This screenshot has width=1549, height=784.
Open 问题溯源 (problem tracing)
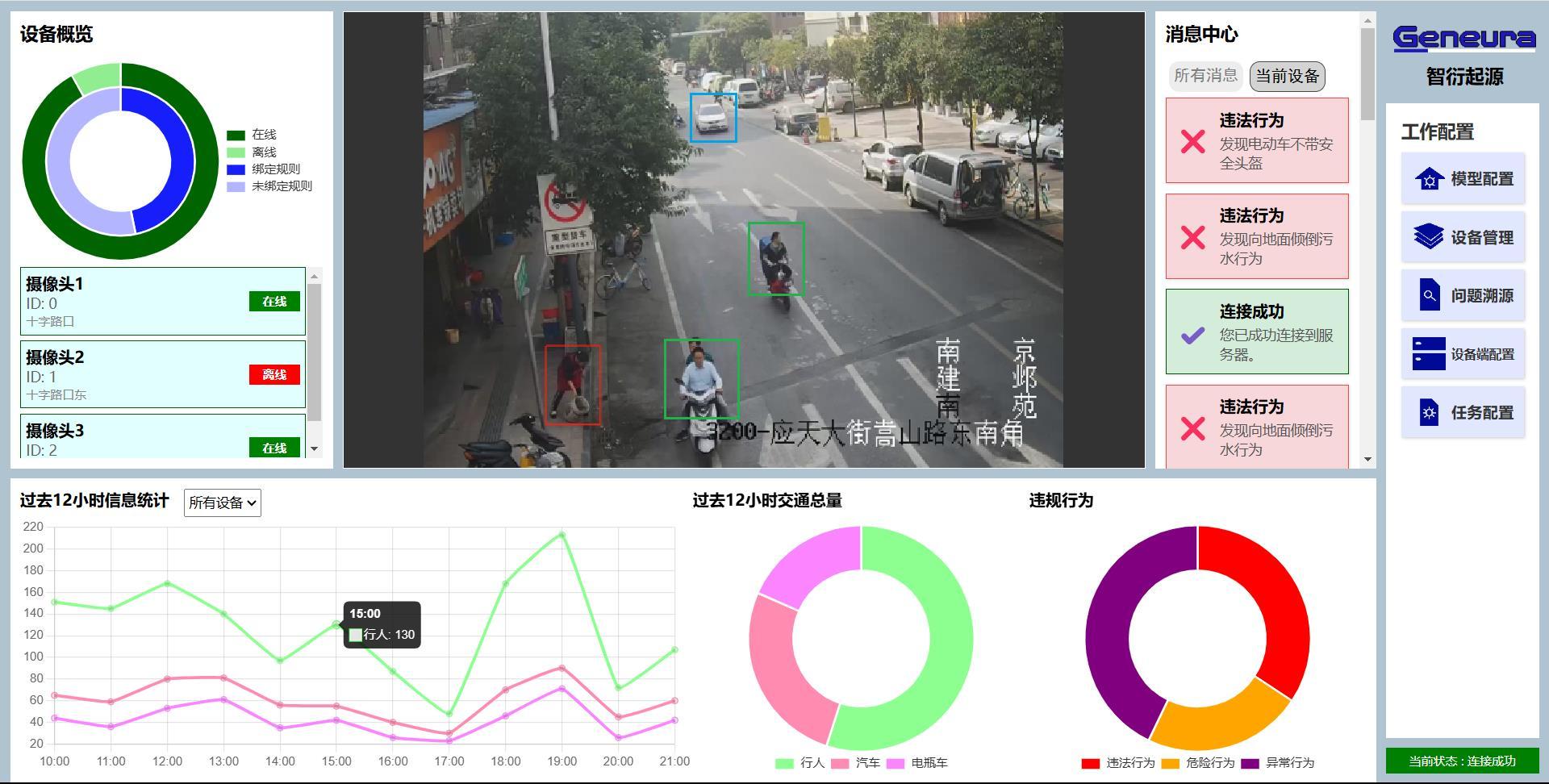[x=1463, y=296]
